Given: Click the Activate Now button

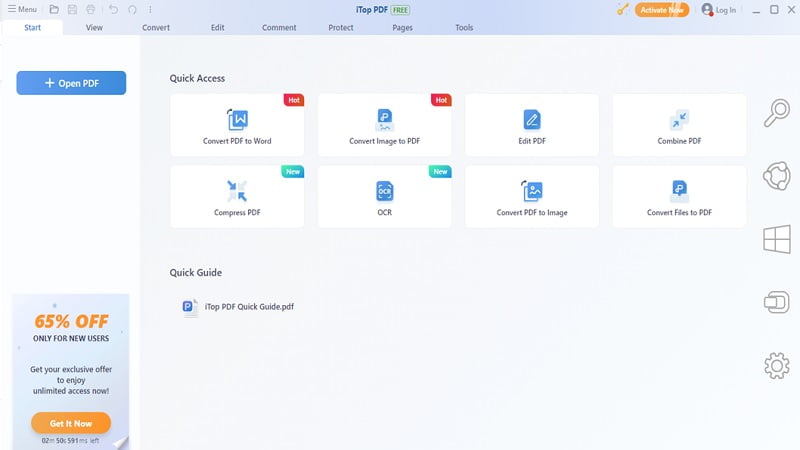Looking at the screenshot, I should (662, 10).
